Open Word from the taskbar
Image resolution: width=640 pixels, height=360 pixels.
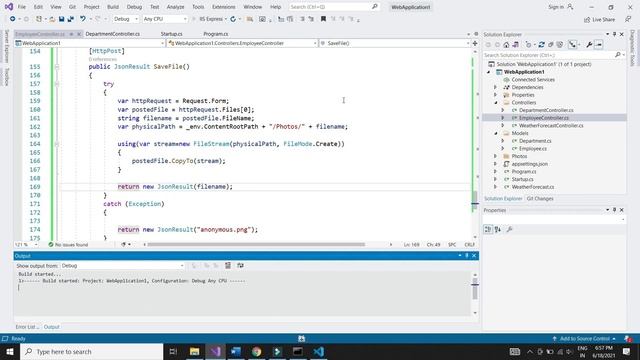pyautogui.click(x=236, y=351)
